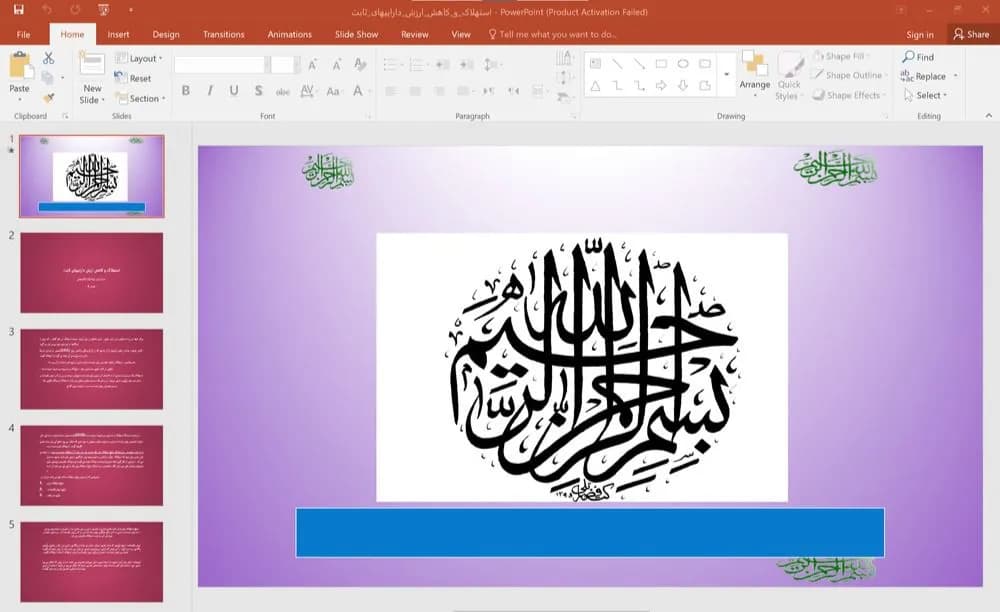Image resolution: width=1000 pixels, height=612 pixels.
Task: Switch to the Animations tab
Action: [x=290, y=34]
